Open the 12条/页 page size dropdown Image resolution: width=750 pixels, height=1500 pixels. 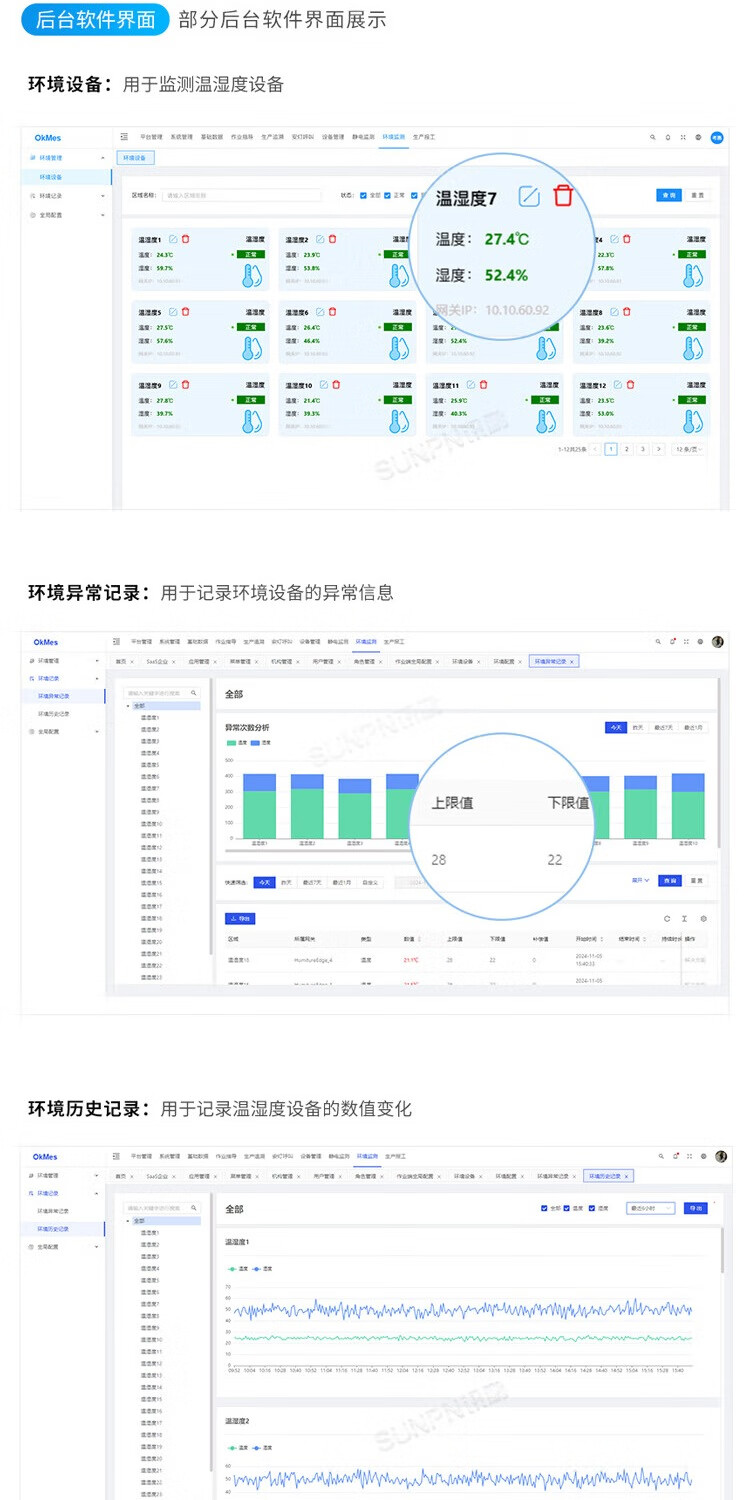(689, 449)
